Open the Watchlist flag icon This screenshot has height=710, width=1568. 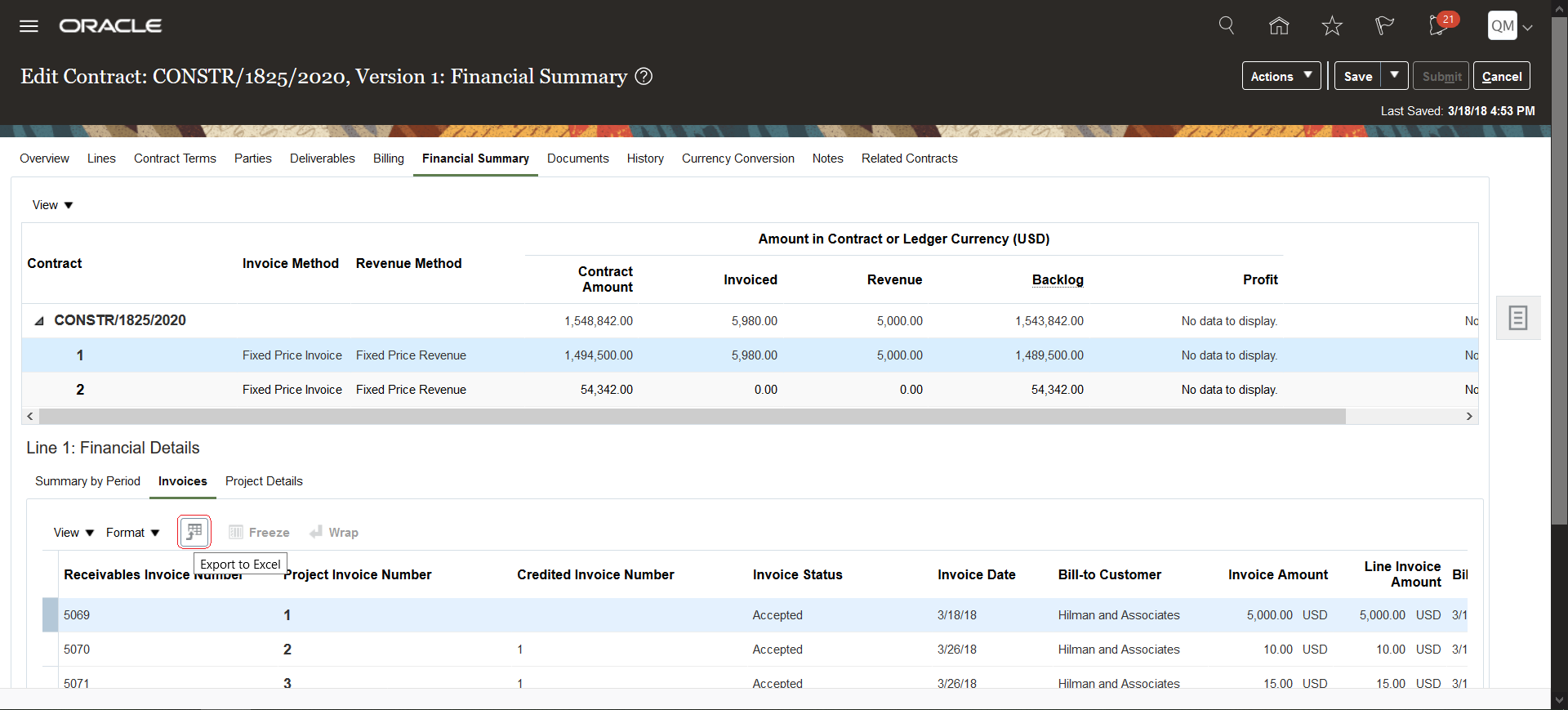1384,26
